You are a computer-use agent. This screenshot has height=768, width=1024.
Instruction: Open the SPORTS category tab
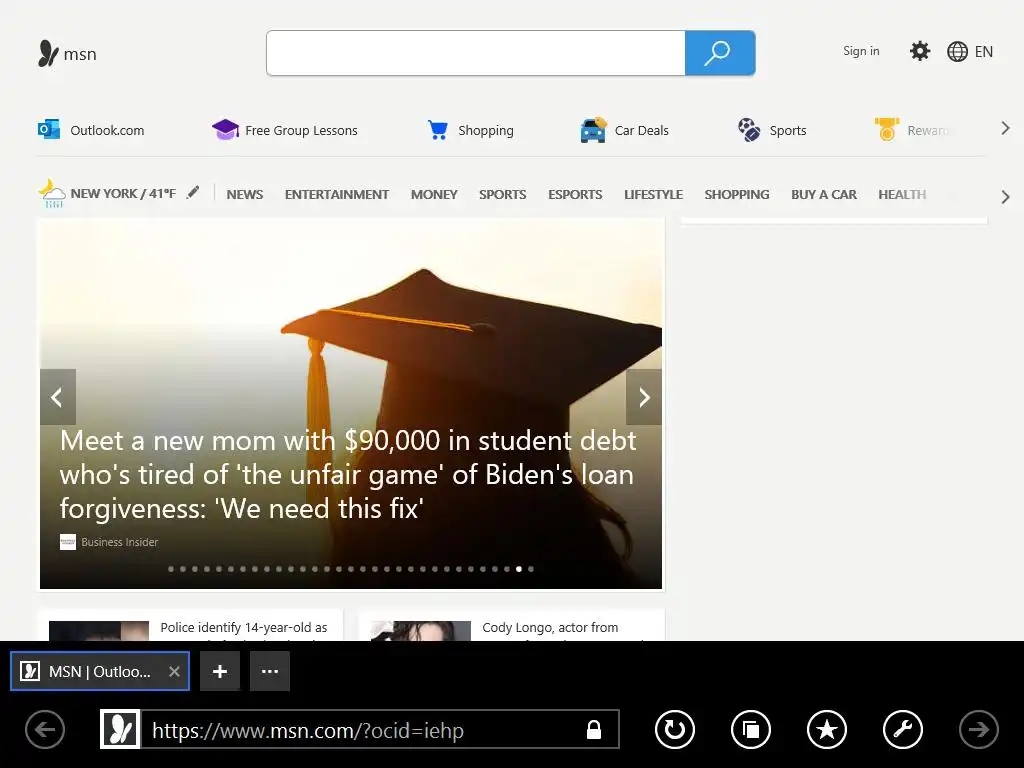[x=502, y=195]
